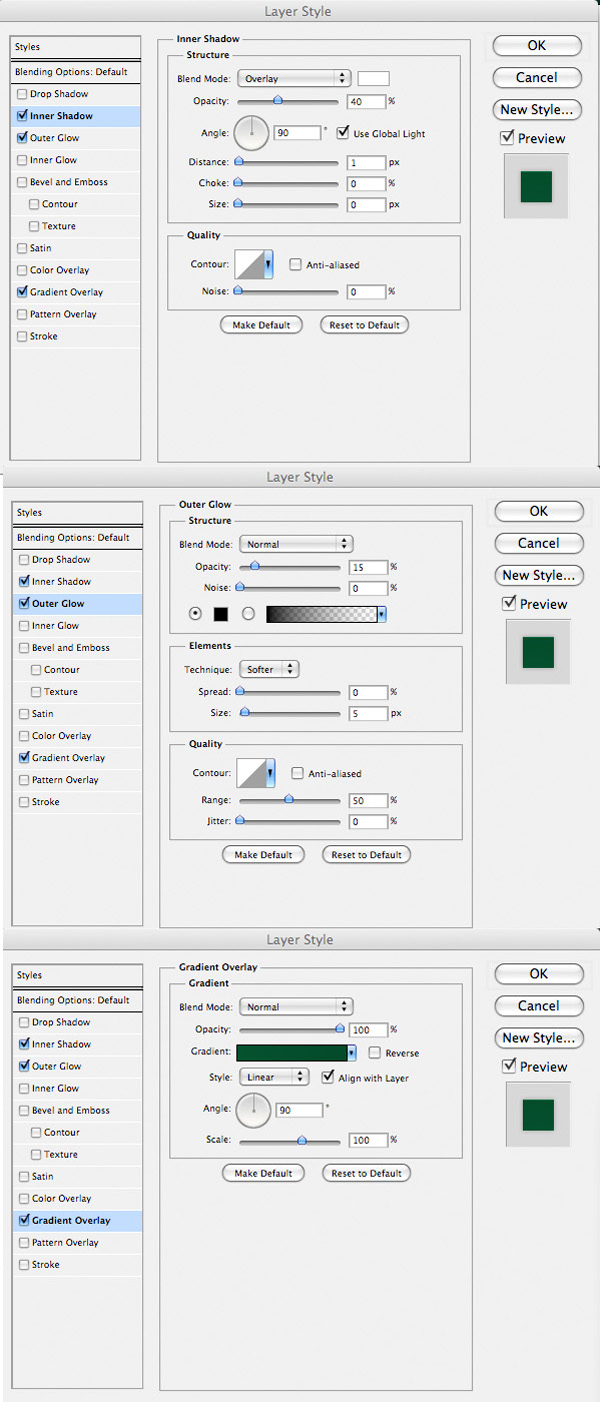Screen dimensions: 600x1402
Task: Click the Outer Glow Spread slider handle
Action: 240,691
